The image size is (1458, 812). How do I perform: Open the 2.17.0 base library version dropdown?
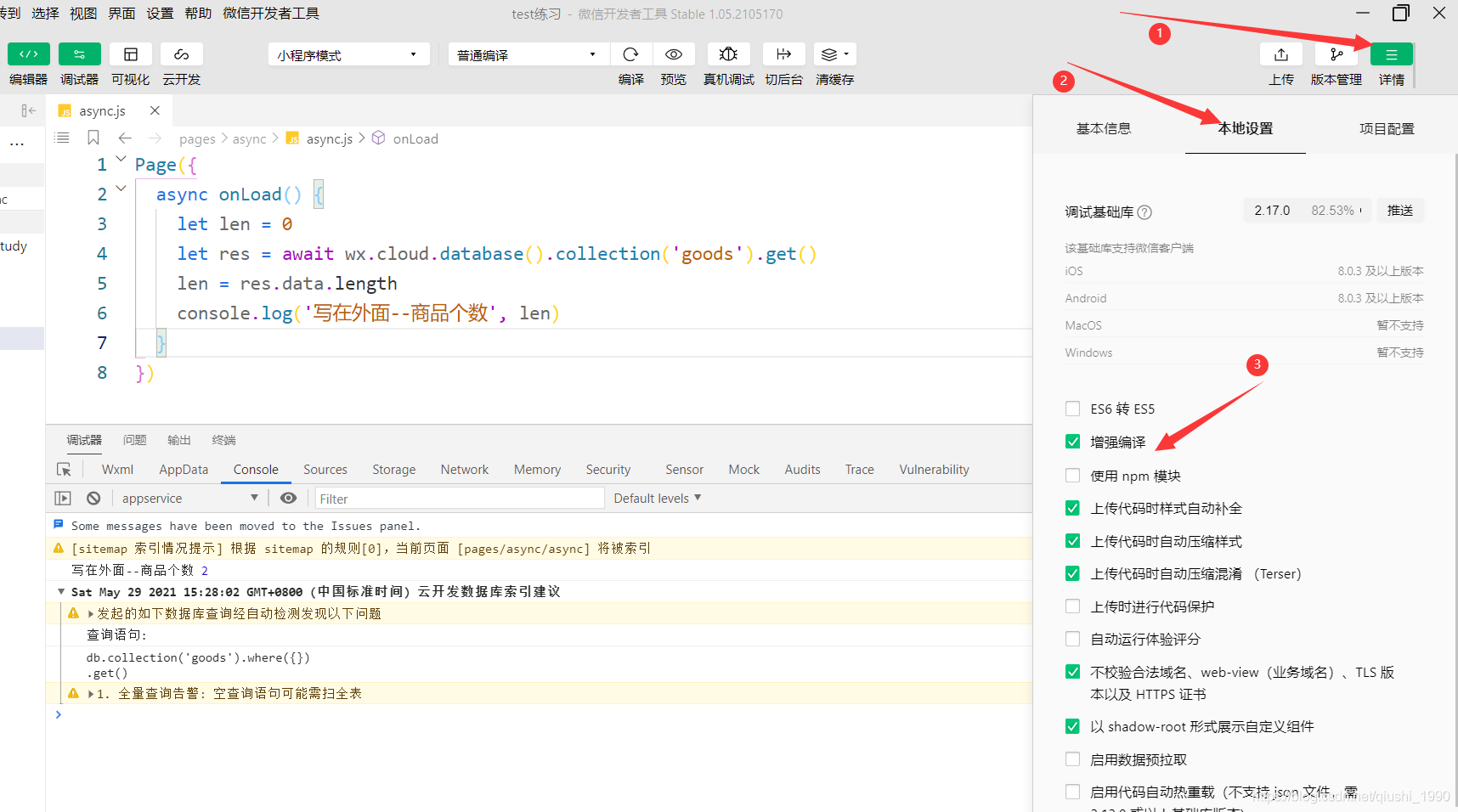1308,211
